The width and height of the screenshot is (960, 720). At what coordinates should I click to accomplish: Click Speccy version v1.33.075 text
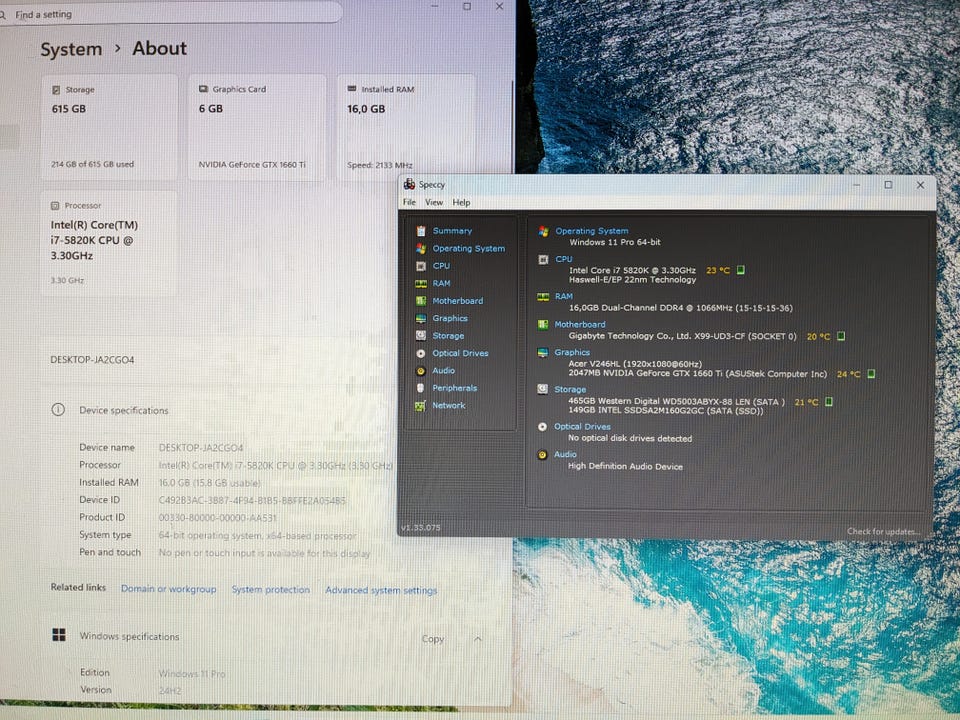tap(421, 528)
